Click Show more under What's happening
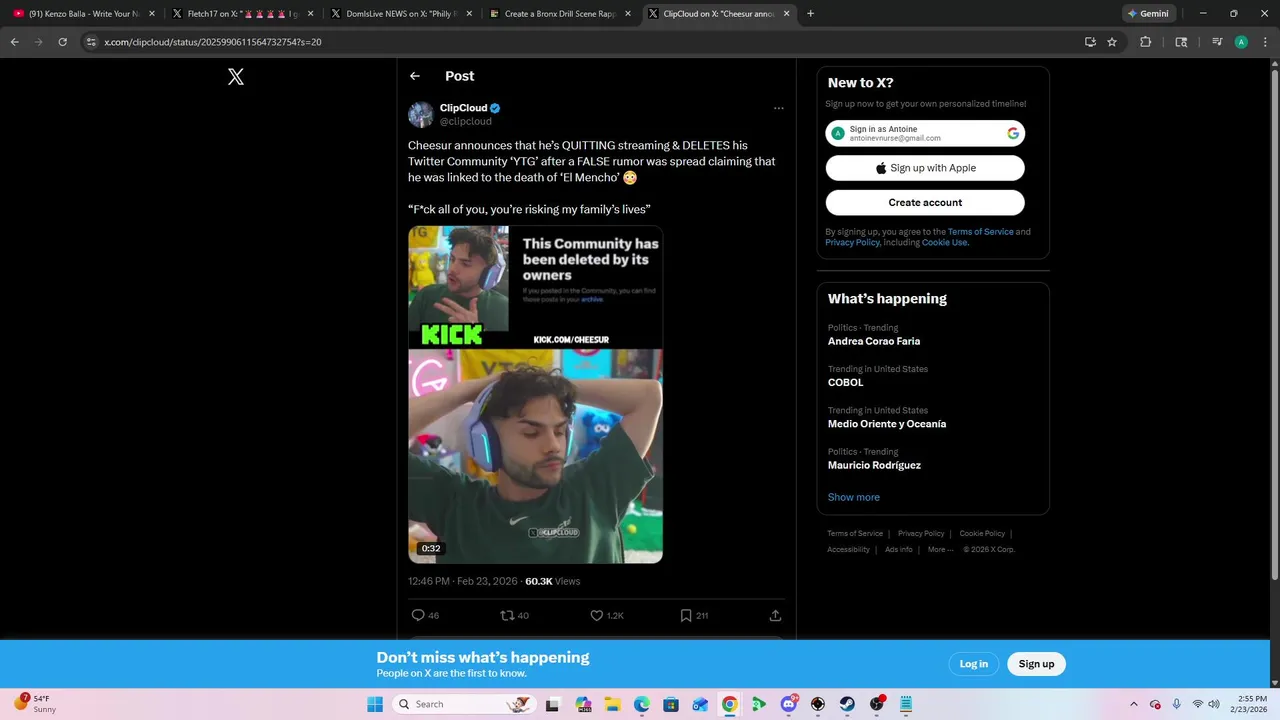This screenshot has width=1280, height=720. click(x=854, y=497)
